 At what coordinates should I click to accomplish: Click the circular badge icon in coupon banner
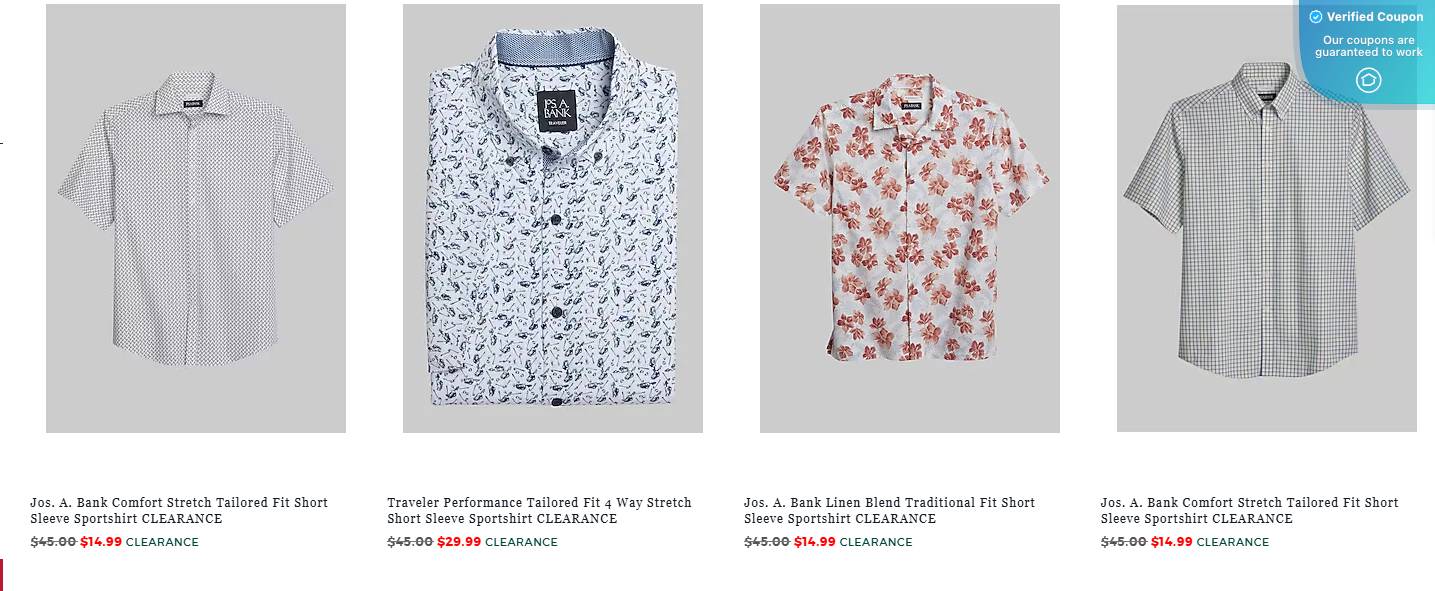(x=1368, y=80)
